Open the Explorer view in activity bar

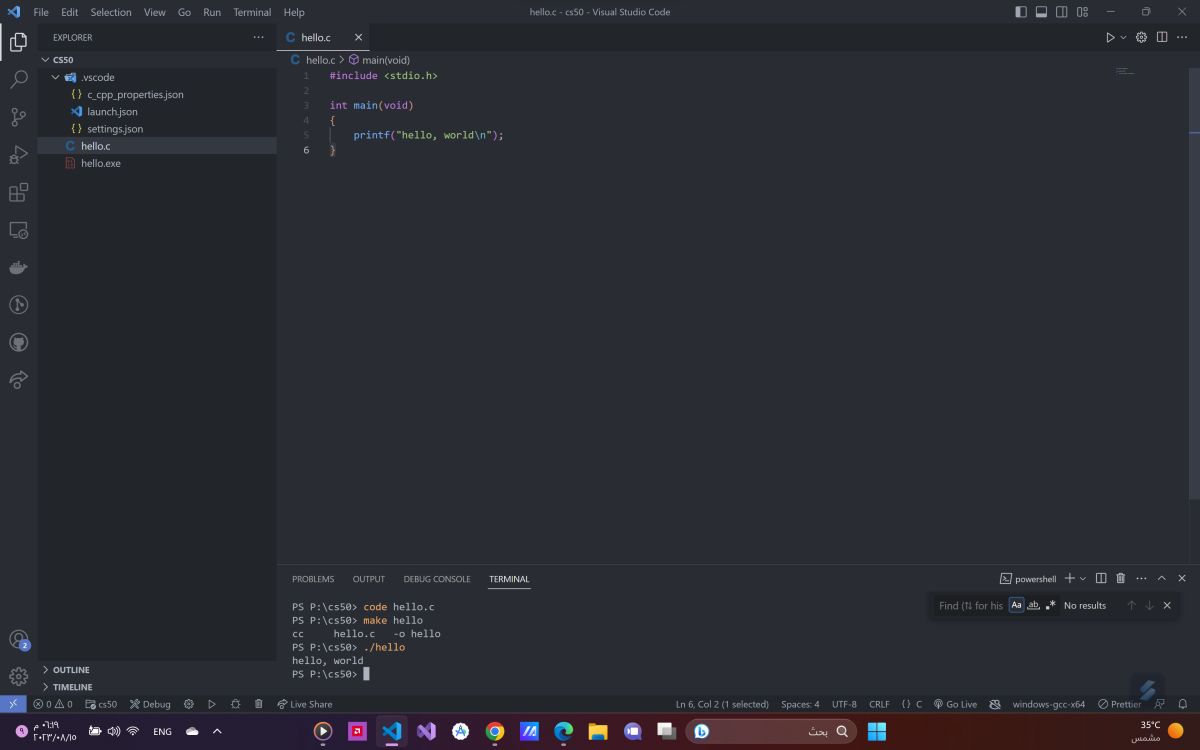click(x=18, y=42)
